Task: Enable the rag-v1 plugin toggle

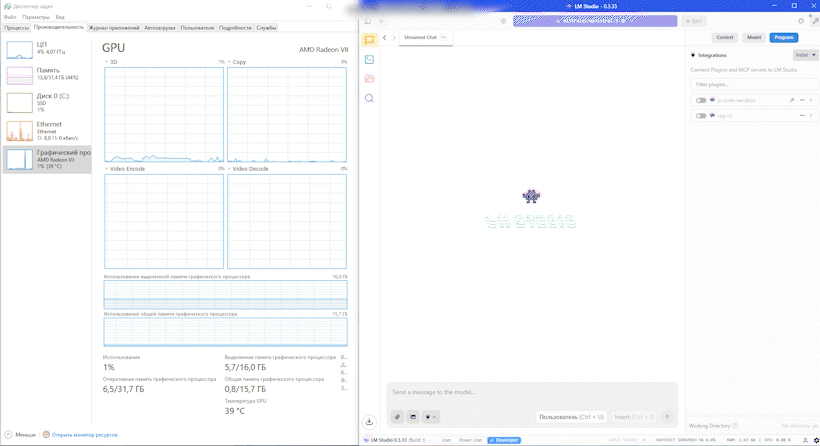Action: point(701,116)
